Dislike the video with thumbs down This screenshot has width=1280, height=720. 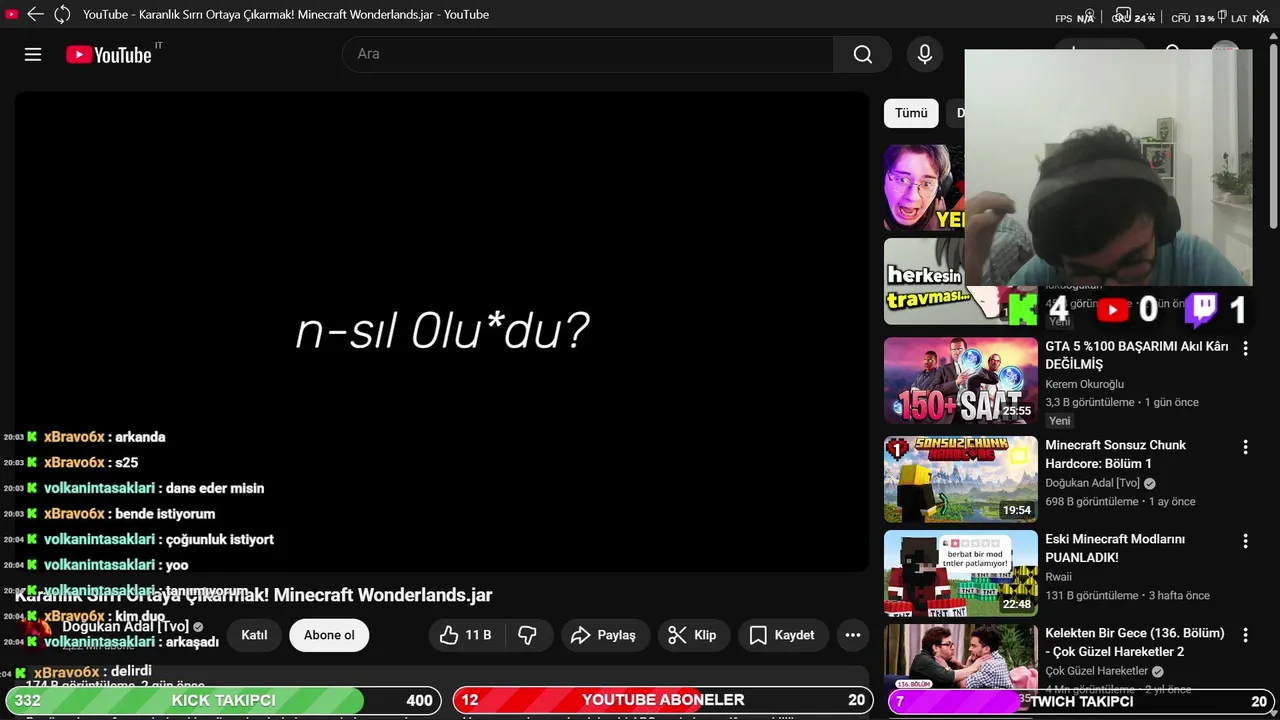(527, 635)
